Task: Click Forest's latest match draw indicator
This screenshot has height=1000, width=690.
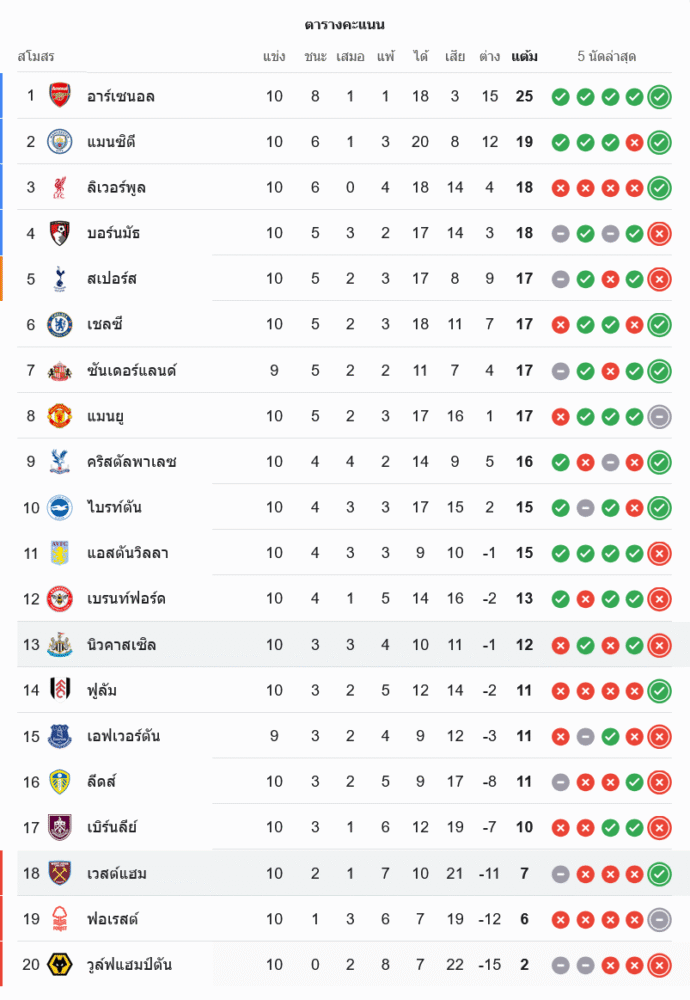Action: click(659, 919)
